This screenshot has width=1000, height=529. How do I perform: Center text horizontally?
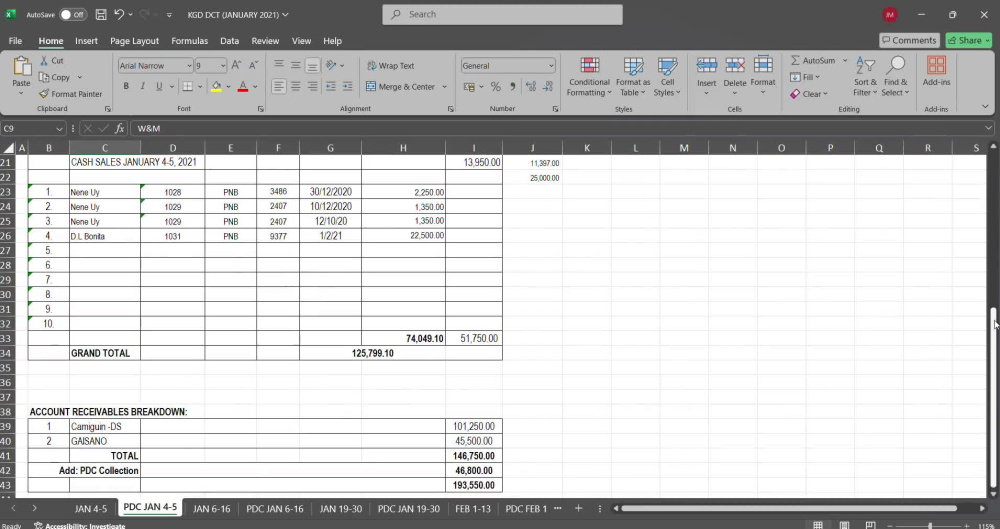click(x=296, y=86)
